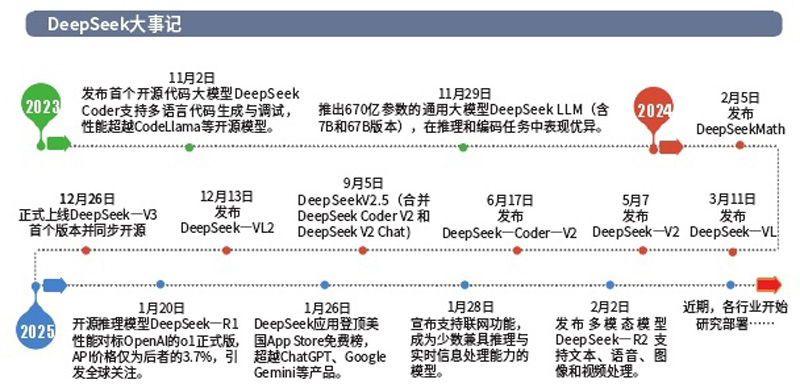This screenshot has width=800, height=392.
Task: Select the blue dot above 1月20日
Action: (x=161, y=284)
